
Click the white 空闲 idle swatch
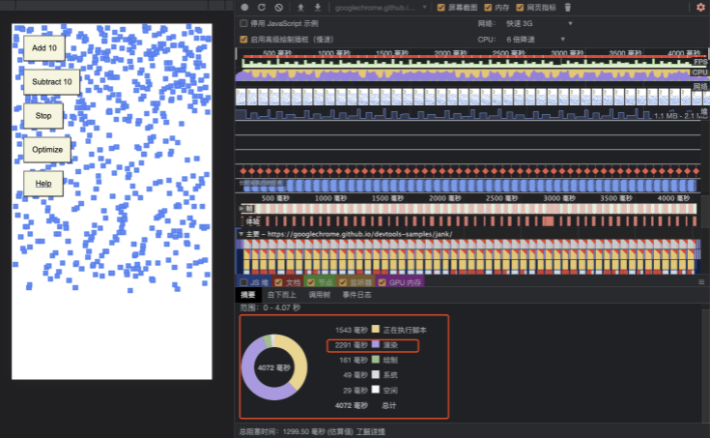click(x=375, y=390)
